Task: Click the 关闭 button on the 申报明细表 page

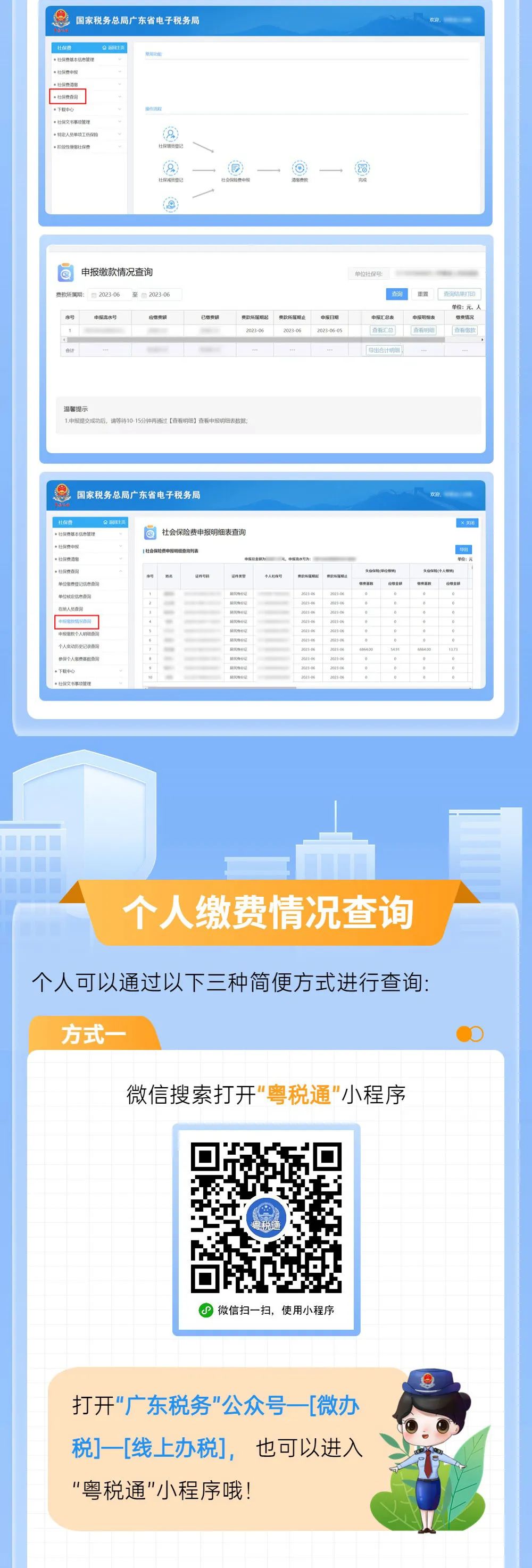Action: coord(468,523)
